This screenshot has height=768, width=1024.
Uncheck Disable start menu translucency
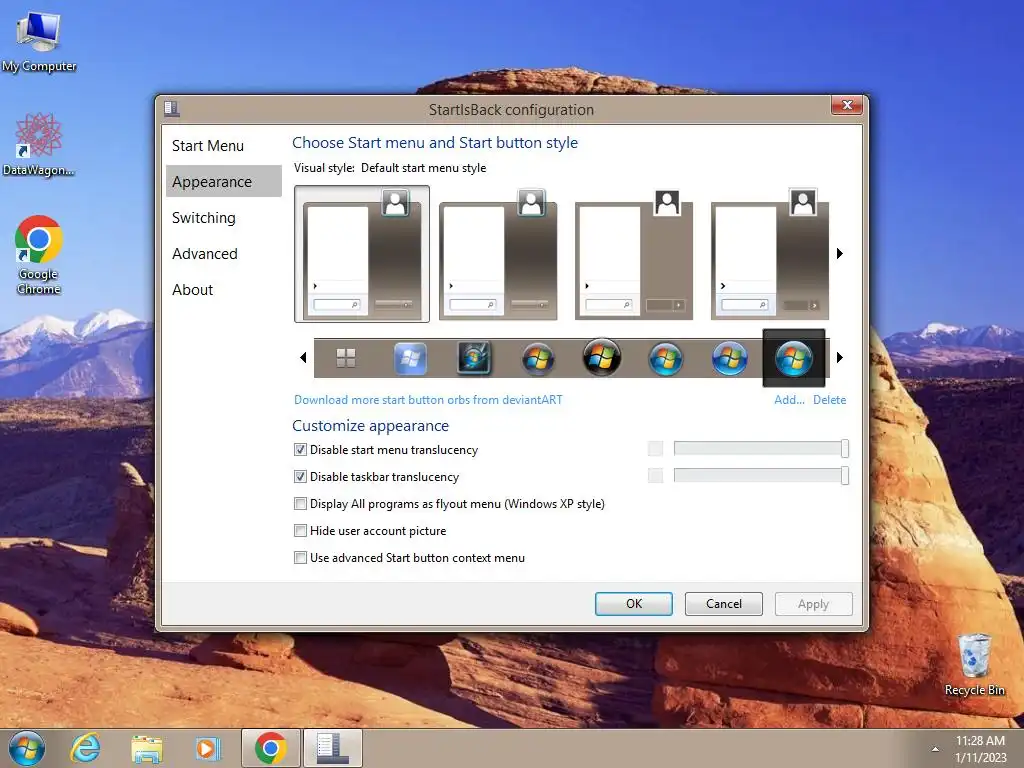pyautogui.click(x=300, y=449)
